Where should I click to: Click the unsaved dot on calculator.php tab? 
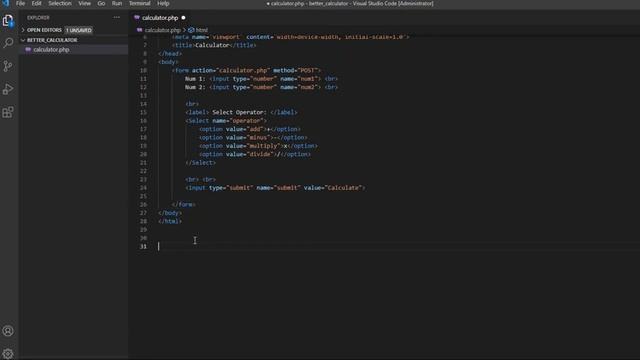click(183, 18)
